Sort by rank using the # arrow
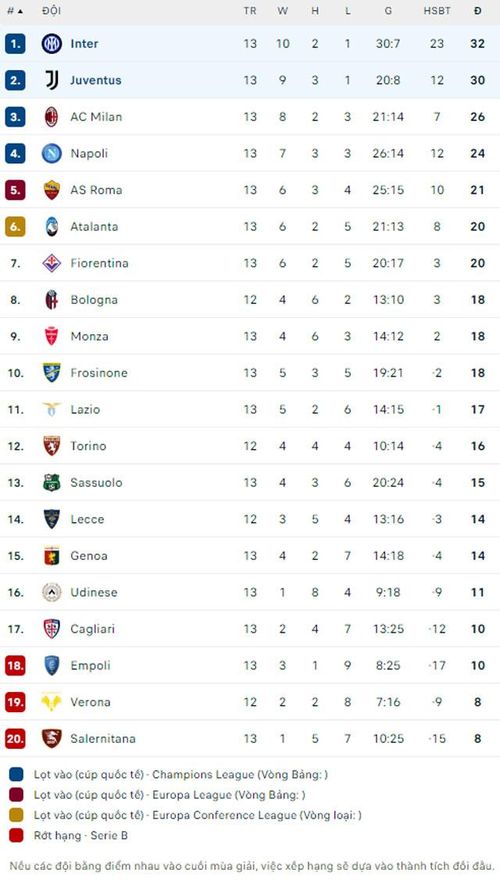This screenshot has height=884, width=500. 15,11
